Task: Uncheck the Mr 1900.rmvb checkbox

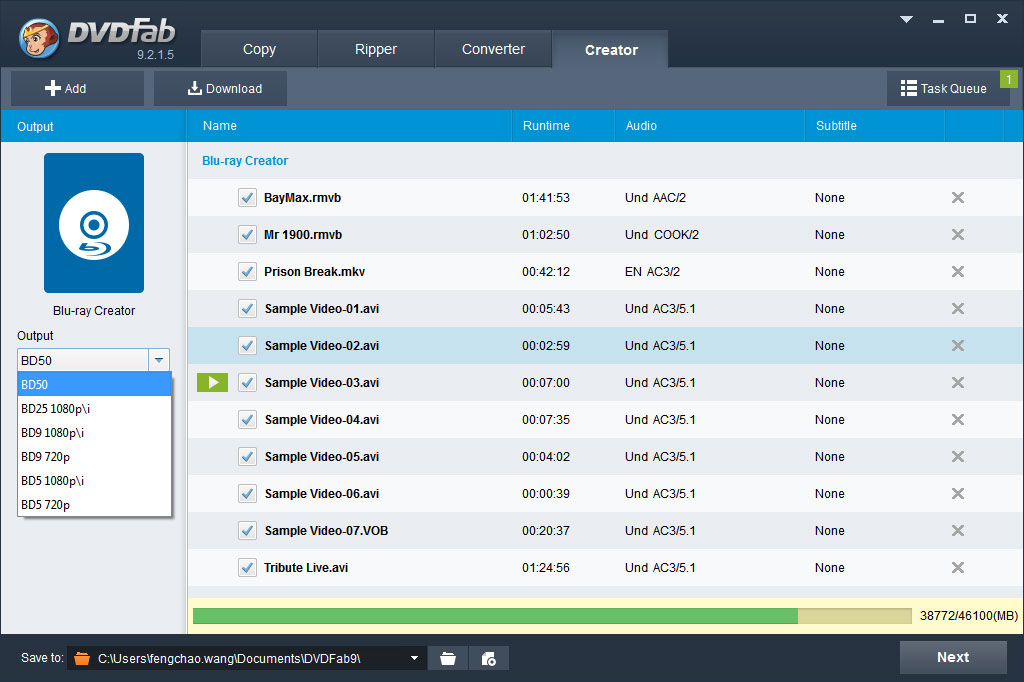Action: pyautogui.click(x=247, y=235)
